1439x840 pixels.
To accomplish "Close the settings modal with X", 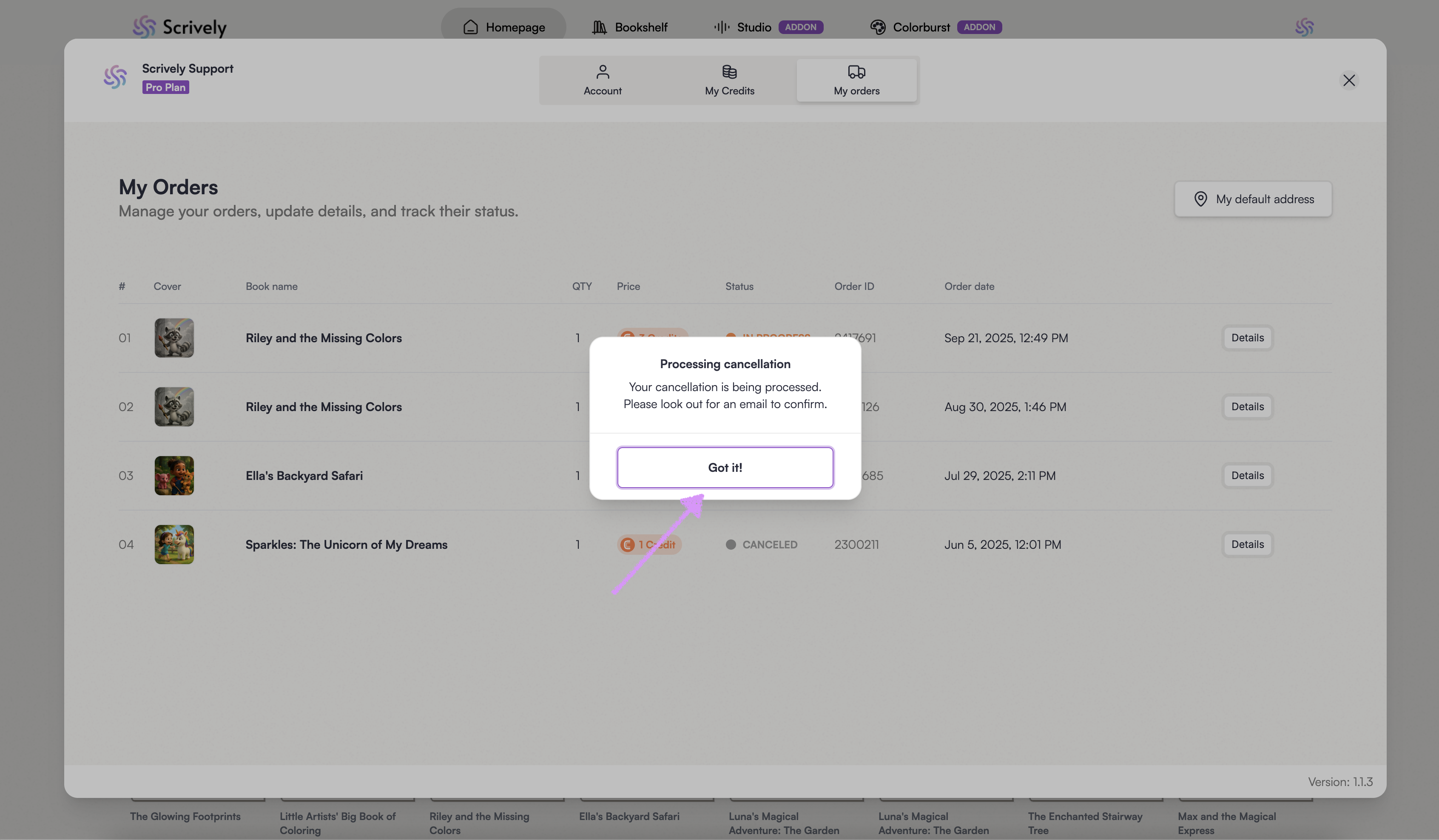I will (x=1349, y=80).
